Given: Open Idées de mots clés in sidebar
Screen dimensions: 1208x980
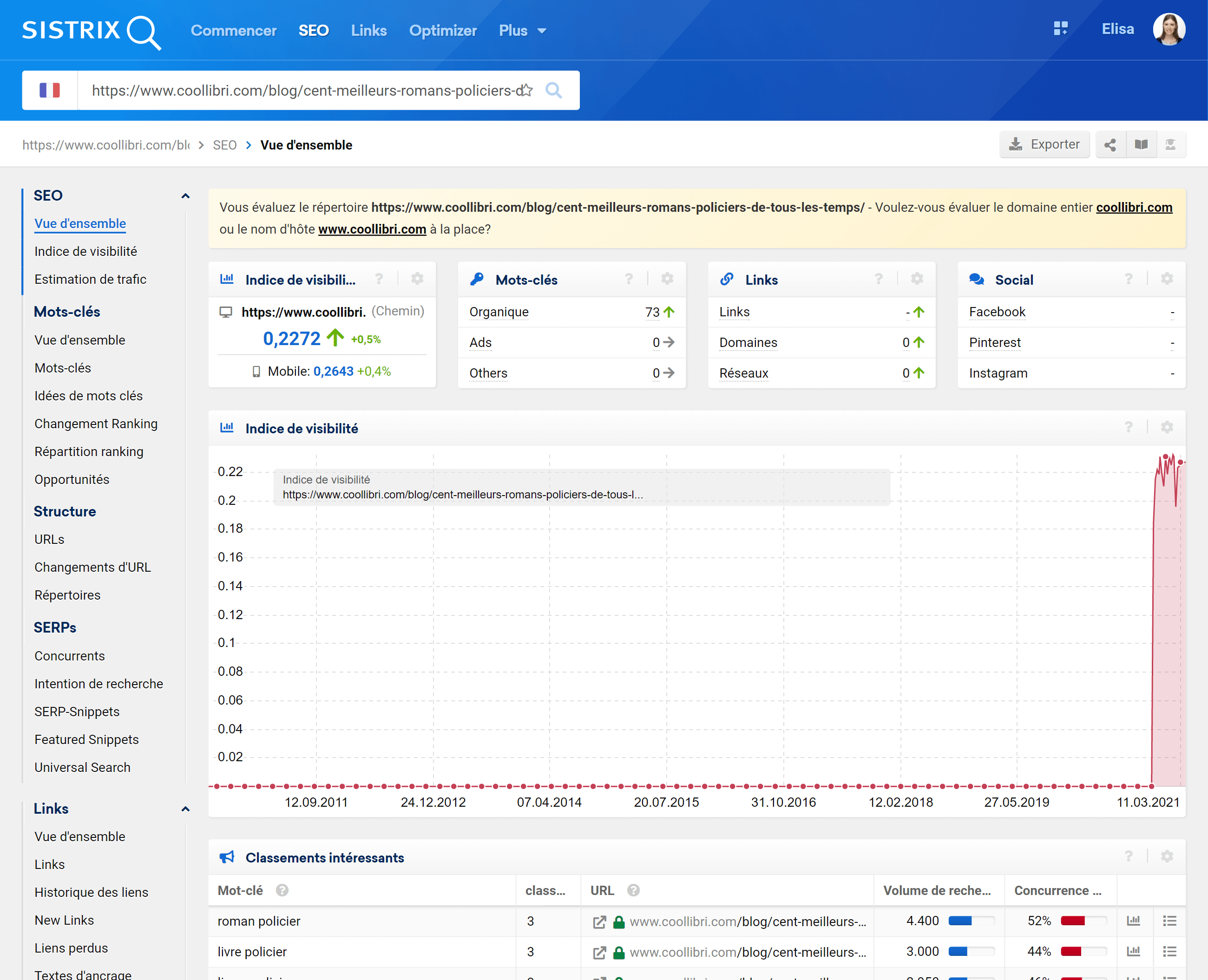Looking at the screenshot, I should [x=89, y=396].
